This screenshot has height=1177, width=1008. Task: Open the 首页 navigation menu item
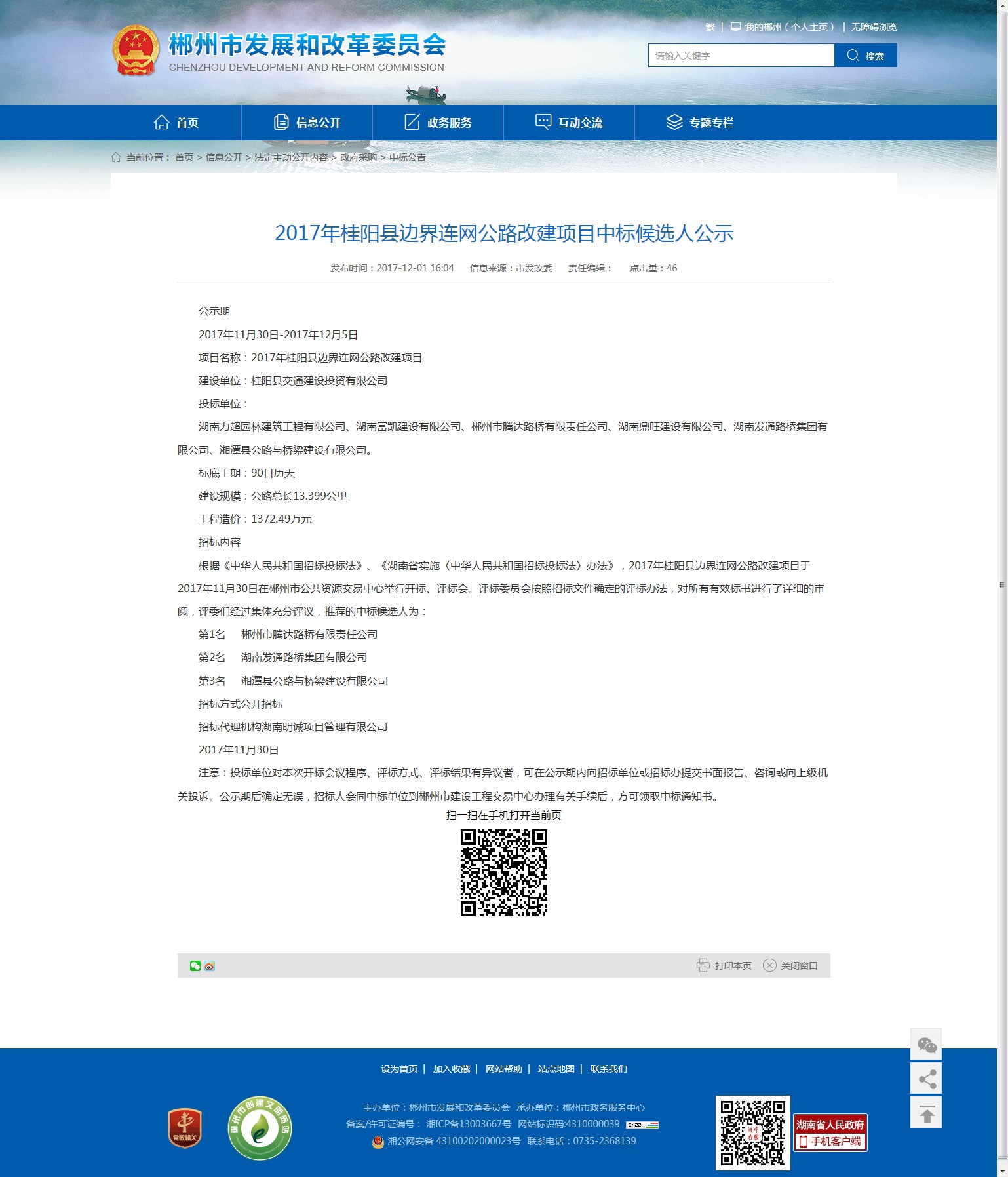coord(176,123)
